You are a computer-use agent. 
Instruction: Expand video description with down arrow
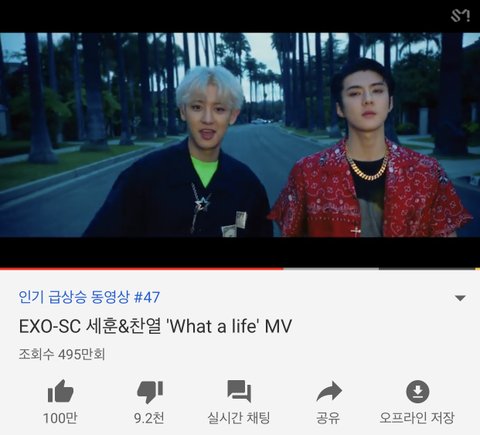[x=460, y=298]
